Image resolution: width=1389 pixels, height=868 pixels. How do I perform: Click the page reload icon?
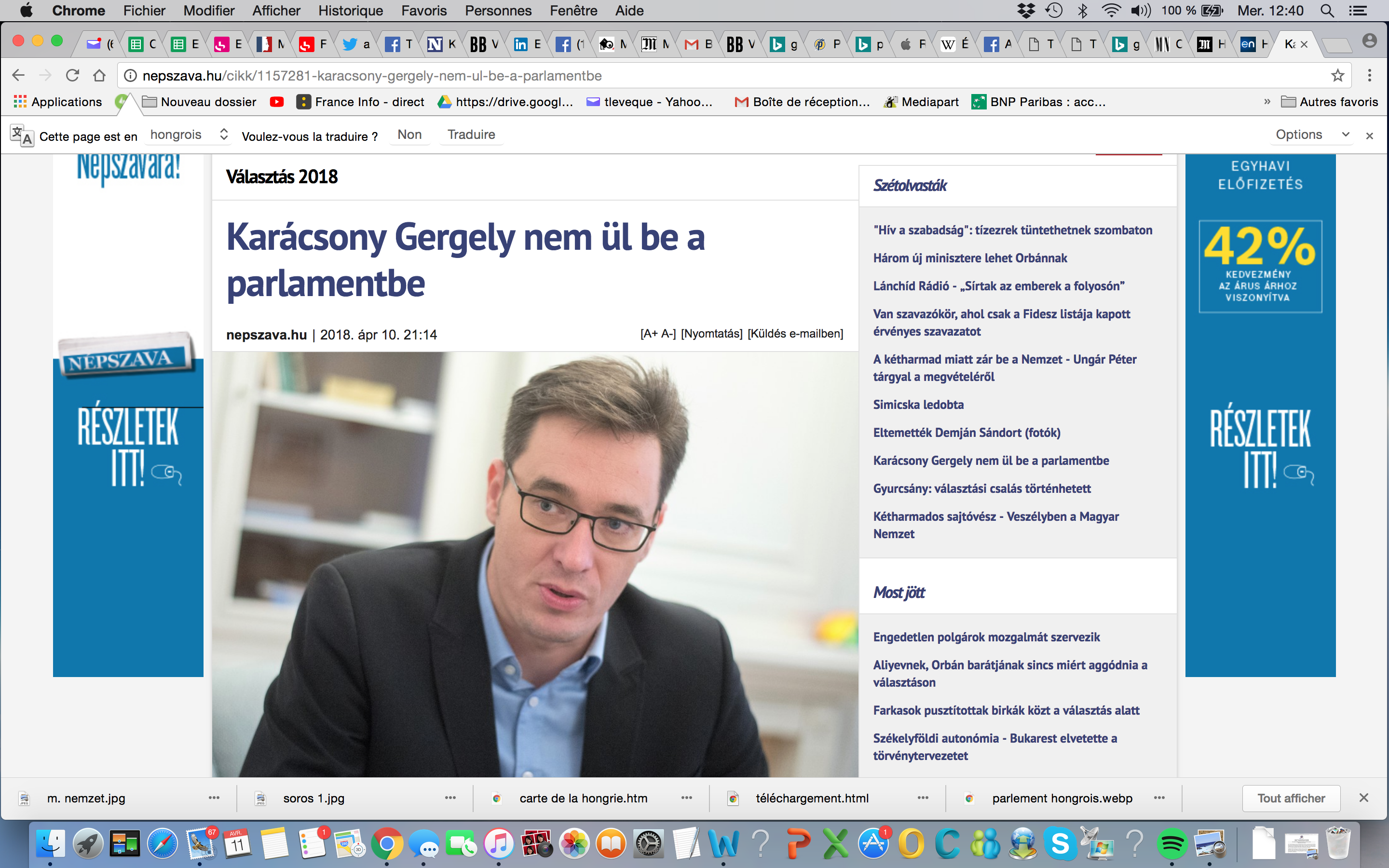coord(72,75)
